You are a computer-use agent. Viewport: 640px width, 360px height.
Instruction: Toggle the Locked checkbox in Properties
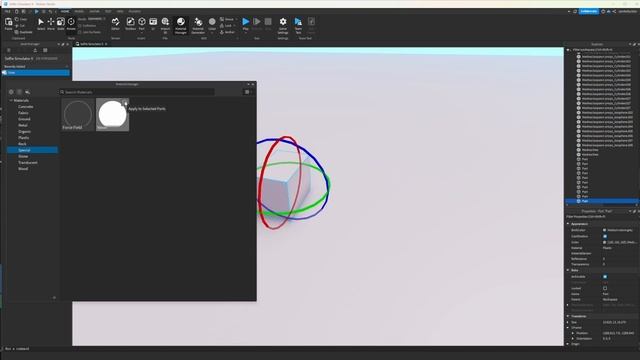click(605, 288)
